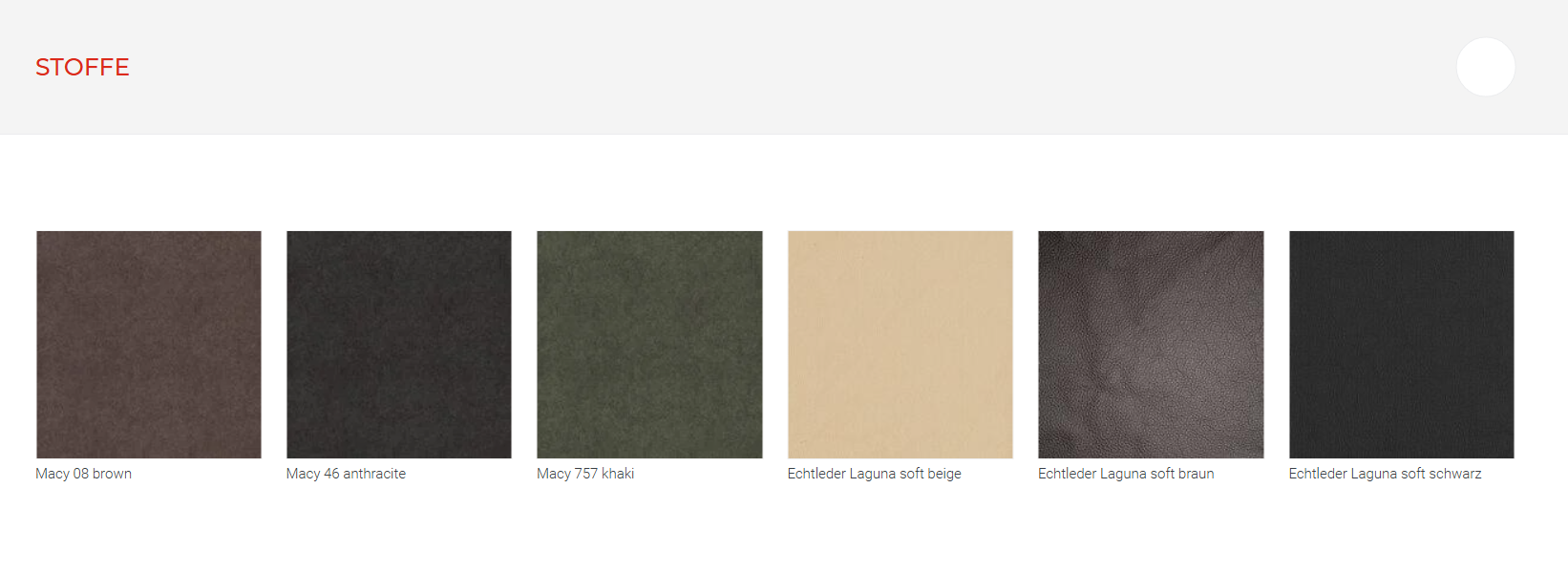The image size is (1568, 573).
Task: Enlarge the light cream-colored leather thumbnail
Action: tap(900, 345)
